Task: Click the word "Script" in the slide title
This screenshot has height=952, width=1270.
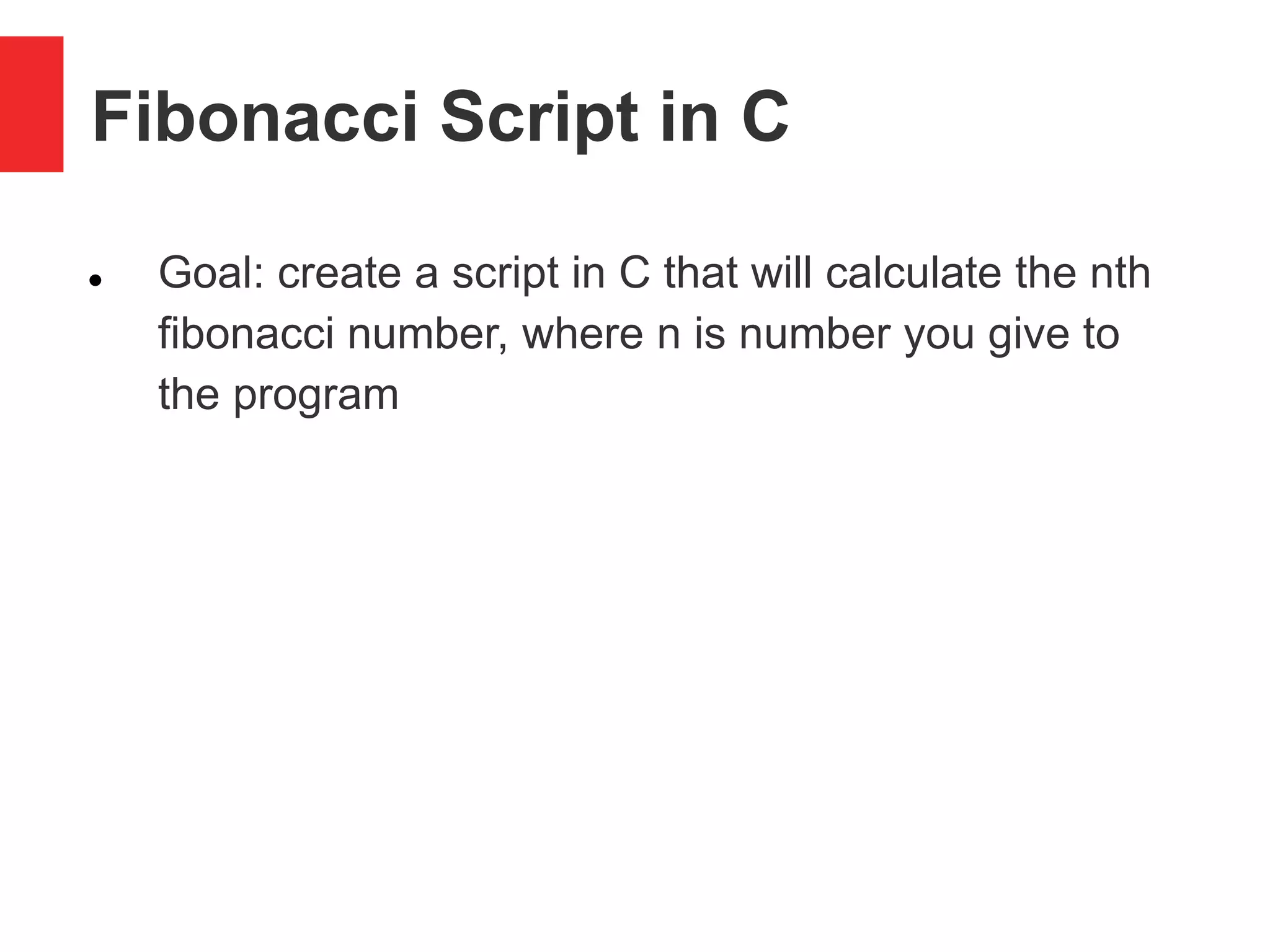Action: (539, 118)
